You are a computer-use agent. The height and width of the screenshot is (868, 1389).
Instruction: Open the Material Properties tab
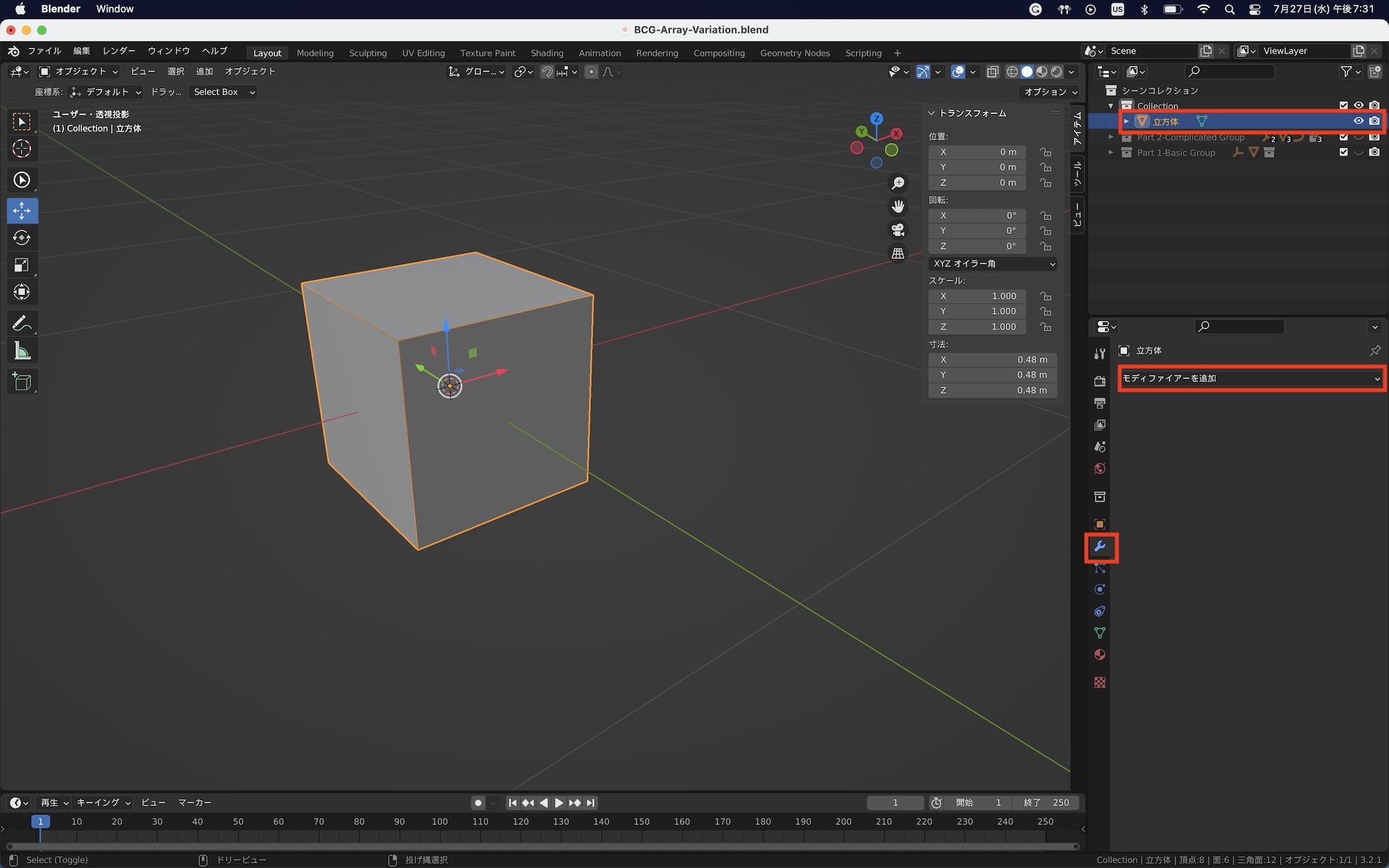[x=1100, y=654]
